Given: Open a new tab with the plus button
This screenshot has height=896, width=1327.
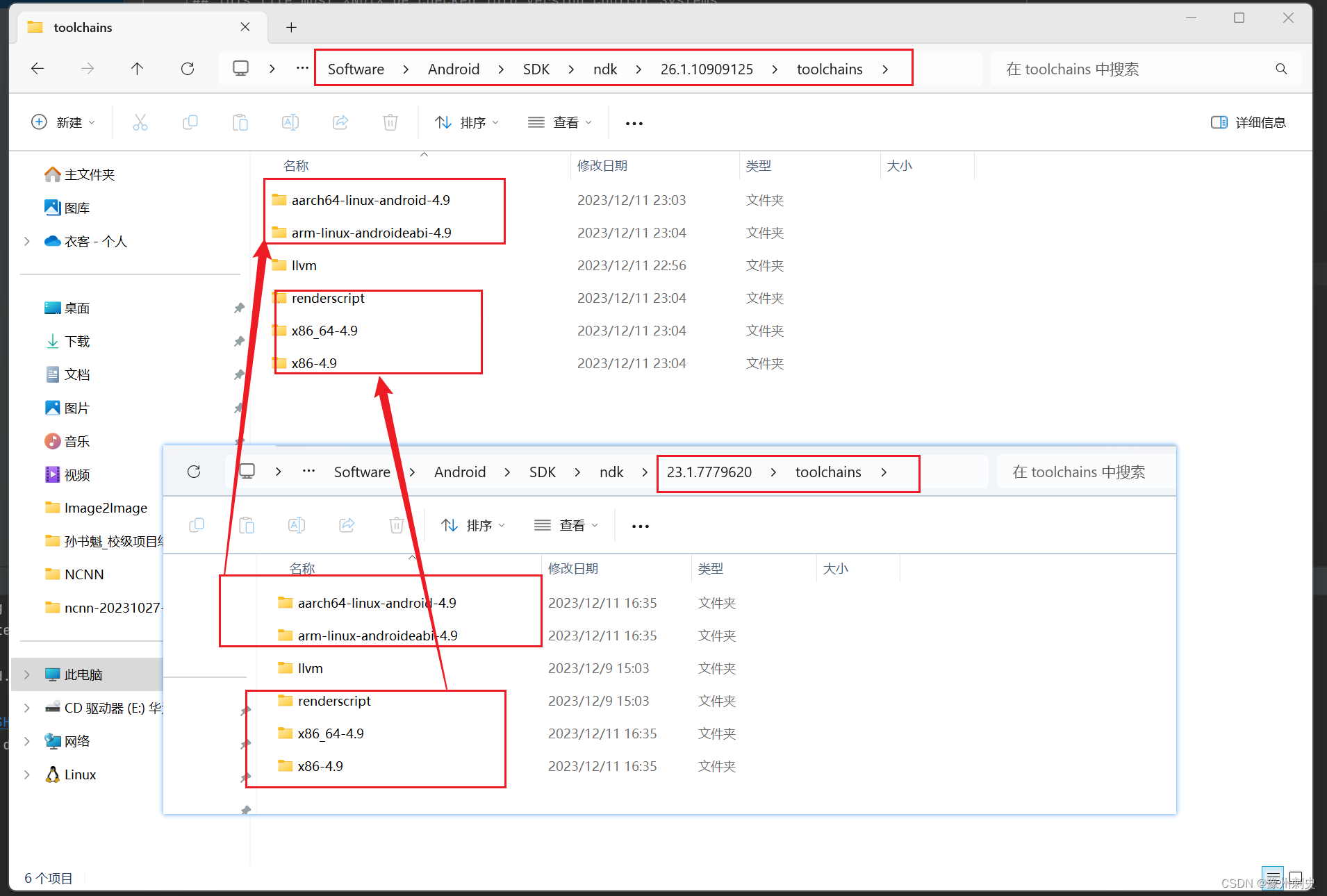Looking at the screenshot, I should tap(292, 27).
